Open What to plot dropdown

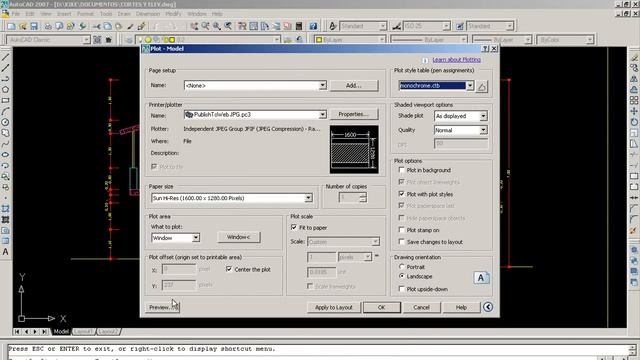tap(196, 238)
